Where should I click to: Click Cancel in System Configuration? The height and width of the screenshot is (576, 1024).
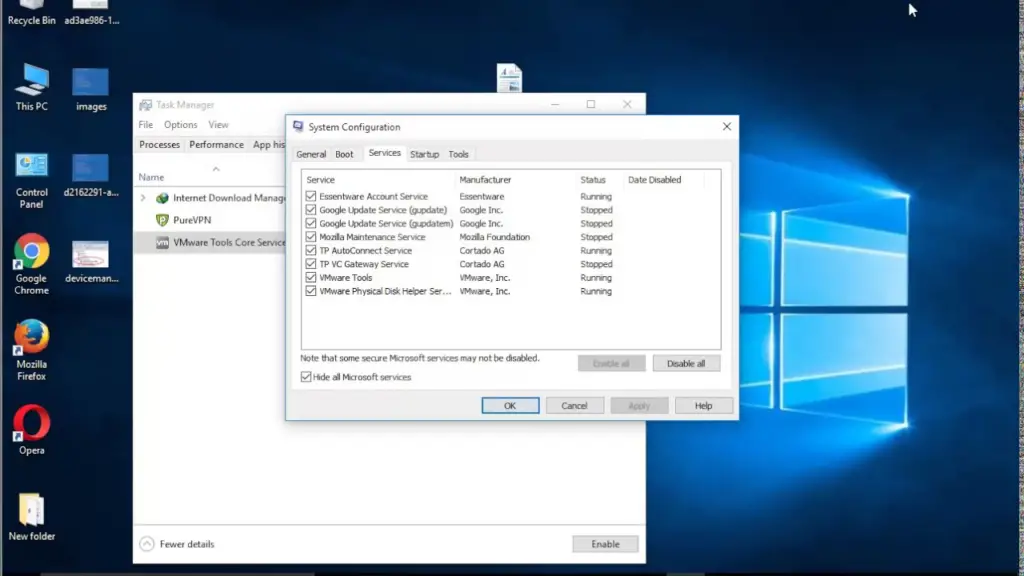pyautogui.click(x=575, y=406)
